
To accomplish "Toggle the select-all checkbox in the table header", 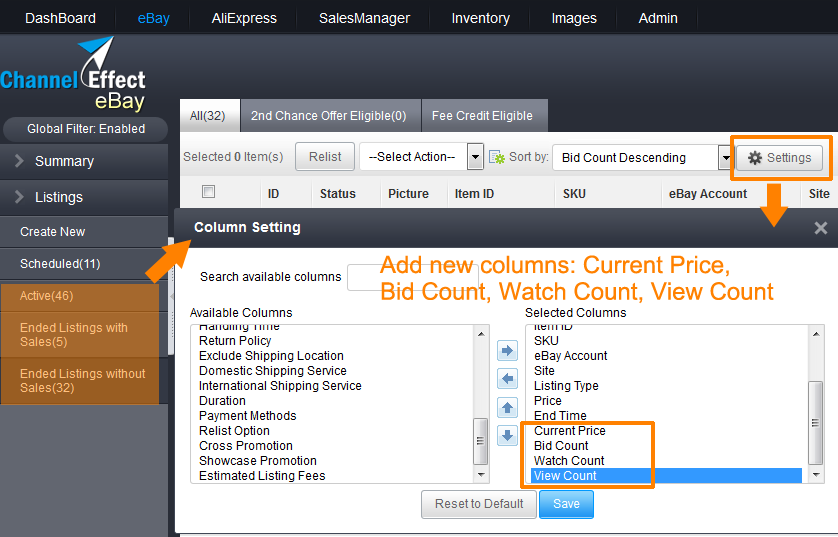I will point(208,191).
